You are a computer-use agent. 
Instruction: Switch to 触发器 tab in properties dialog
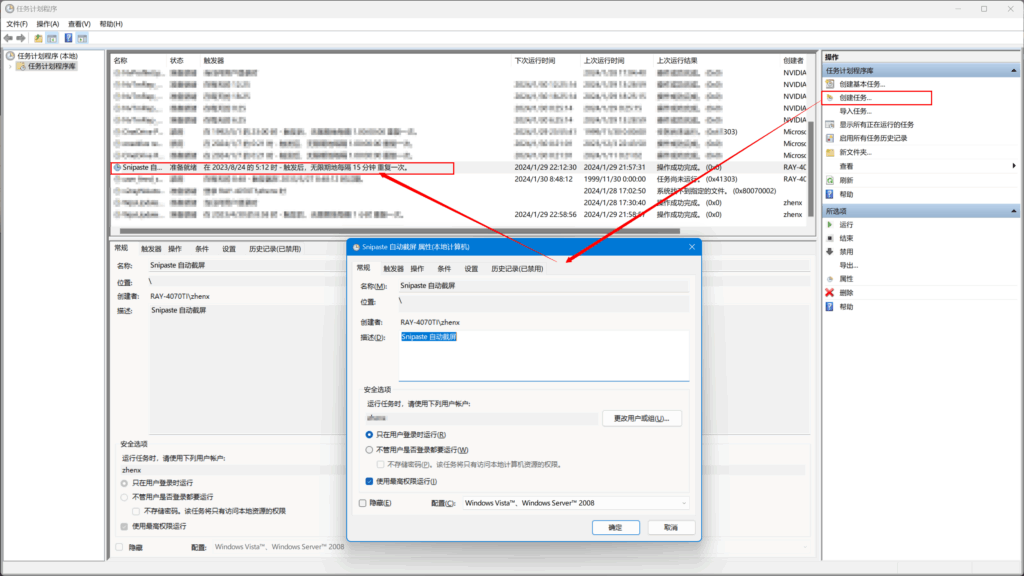[x=393, y=268]
